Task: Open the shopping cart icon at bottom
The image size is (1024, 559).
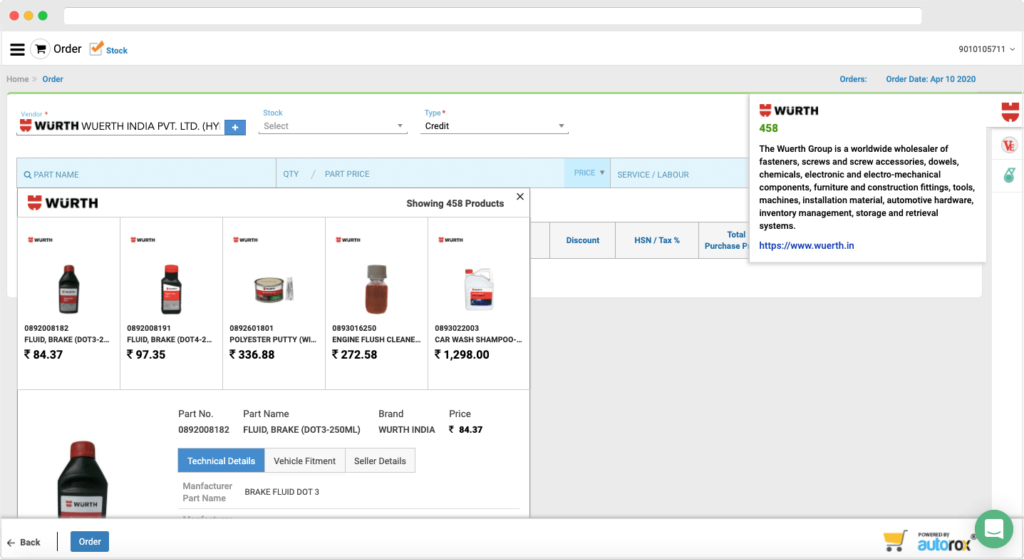Action: coord(895,541)
